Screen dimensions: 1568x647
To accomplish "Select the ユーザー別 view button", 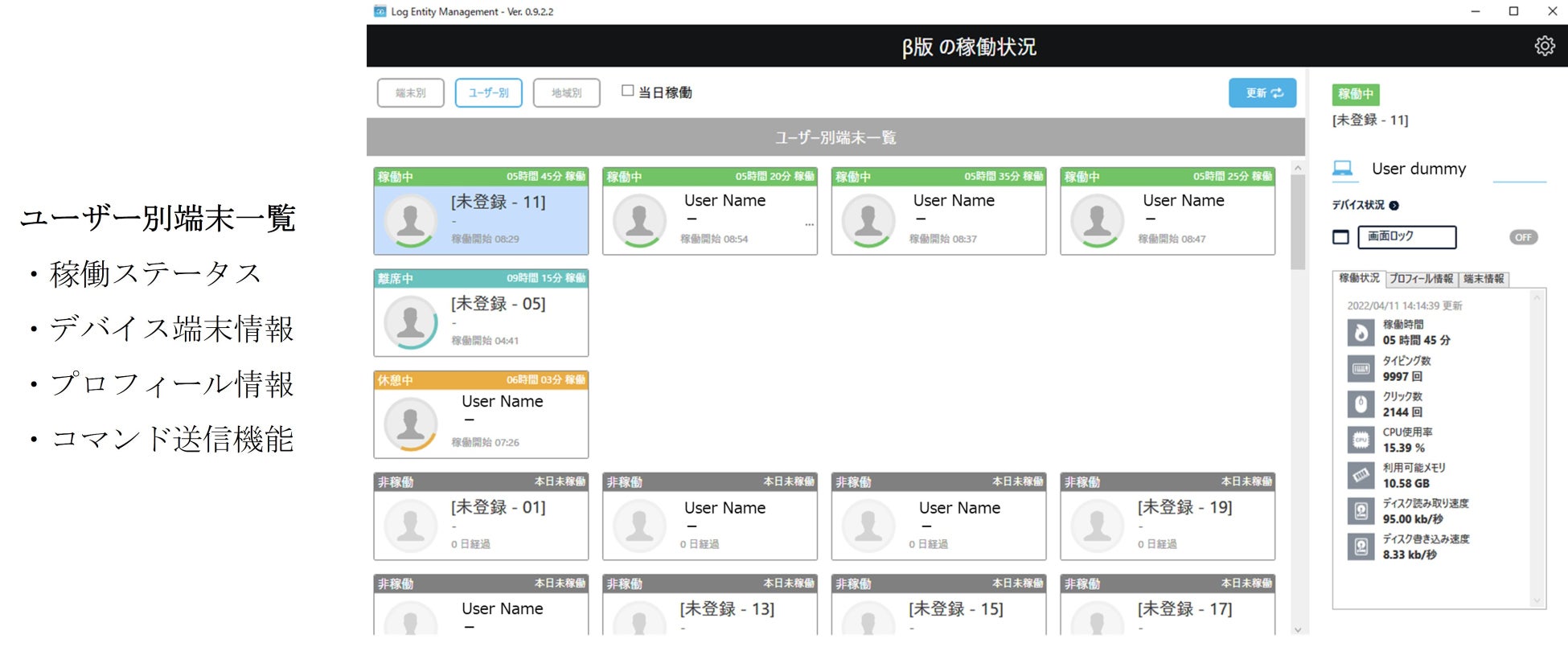I will (489, 93).
